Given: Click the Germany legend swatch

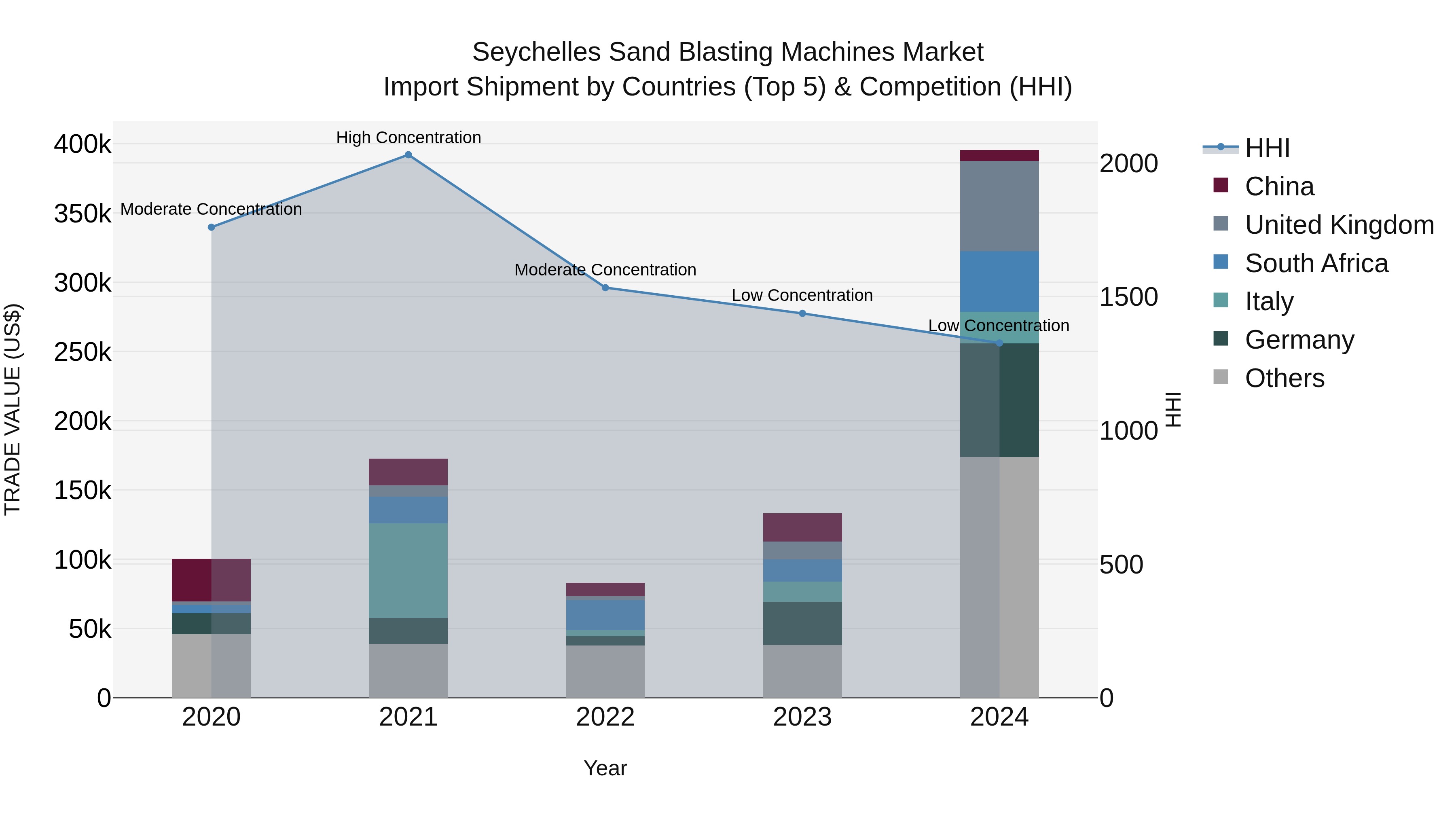Looking at the screenshot, I should (1221, 338).
